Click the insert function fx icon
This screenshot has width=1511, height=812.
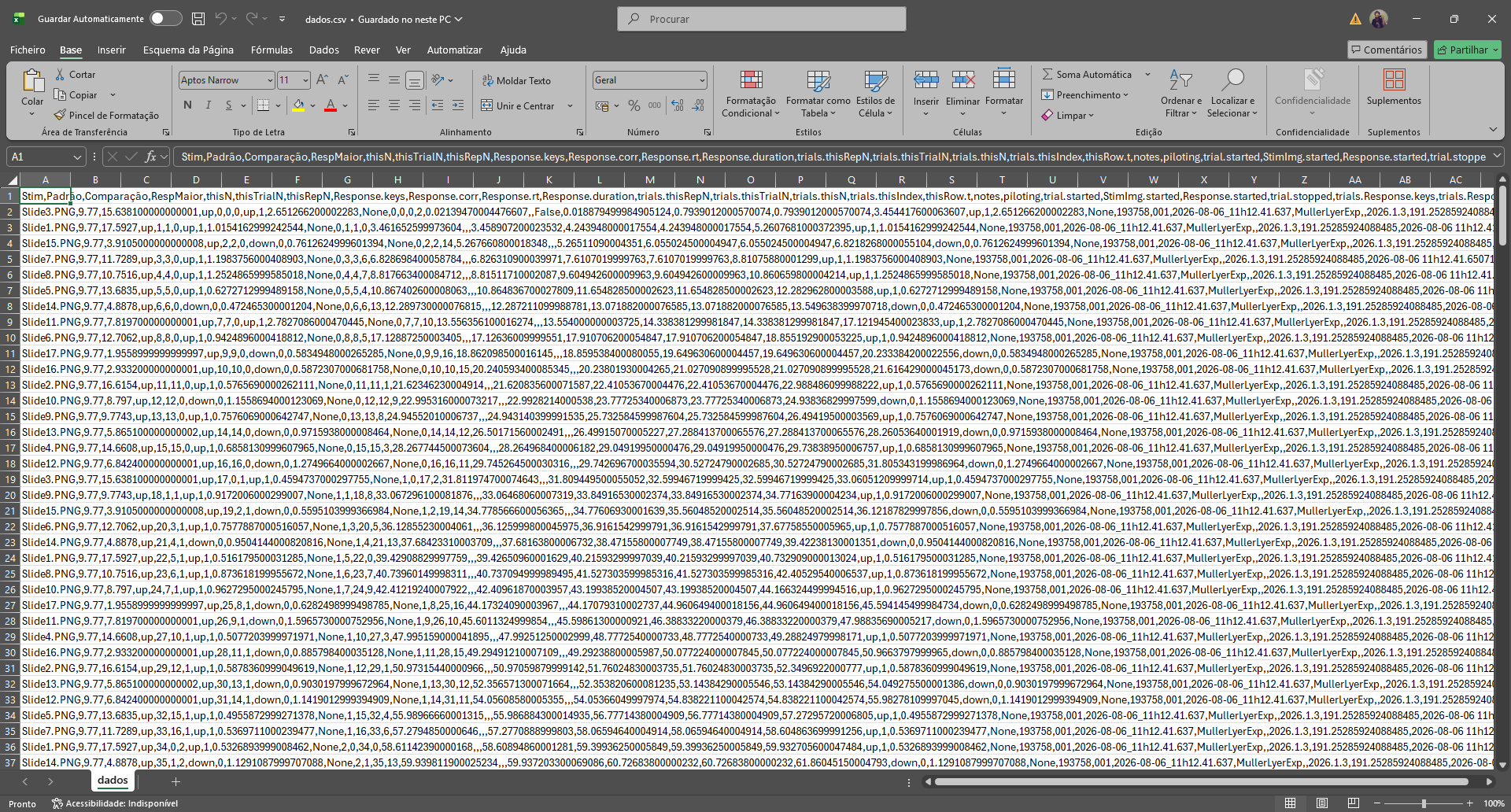tap(150, 157)
